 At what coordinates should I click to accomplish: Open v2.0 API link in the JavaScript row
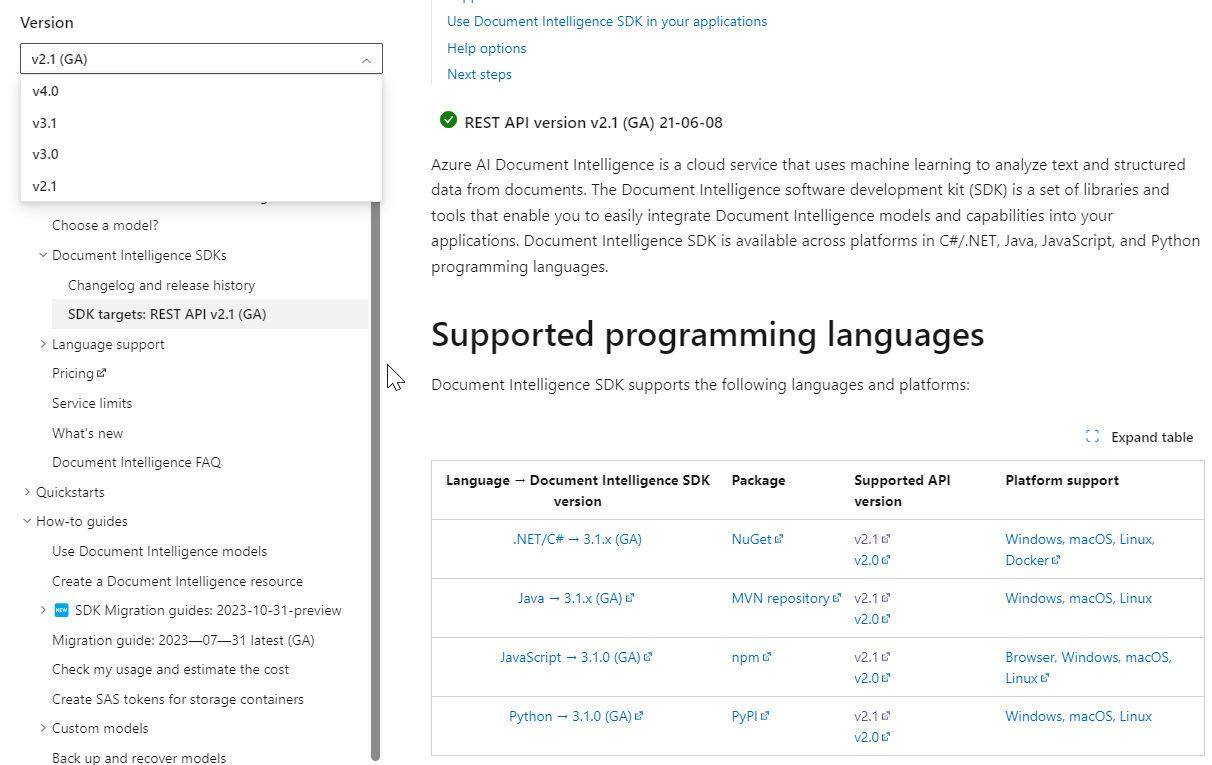pyautogui.click(x=872, y=678)
